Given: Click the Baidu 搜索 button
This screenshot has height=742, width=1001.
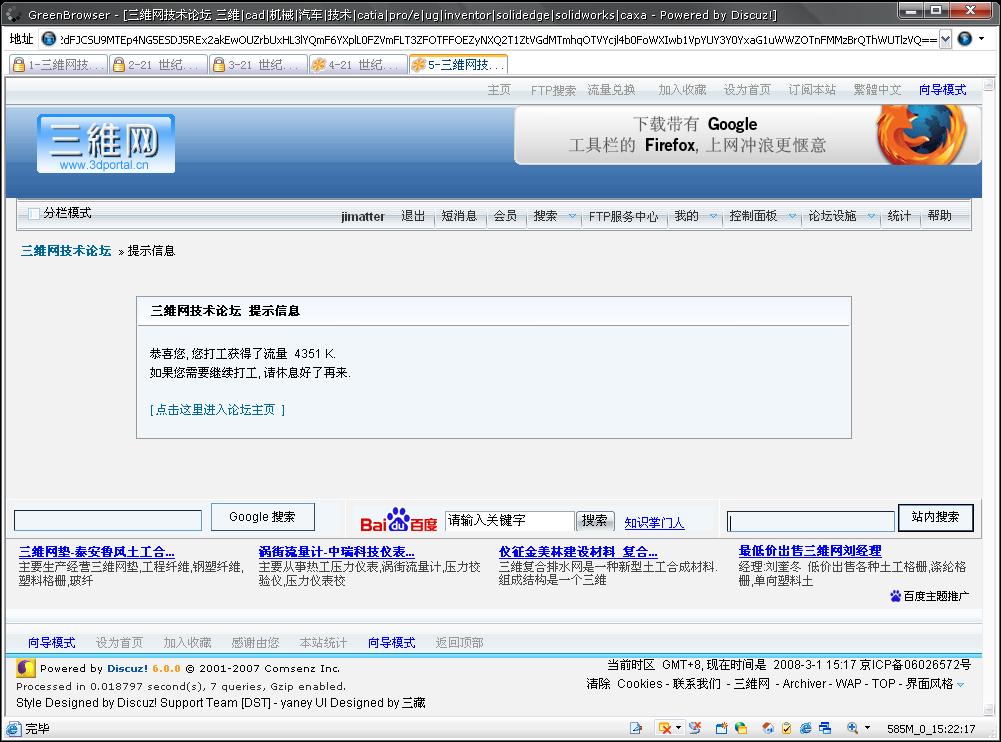Looking at the screenshot, I should pyautogui.click(x=594, y=520).
